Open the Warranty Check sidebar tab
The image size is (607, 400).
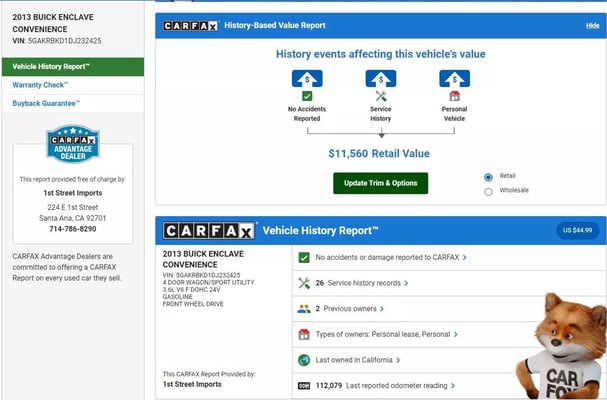[73, 85]
